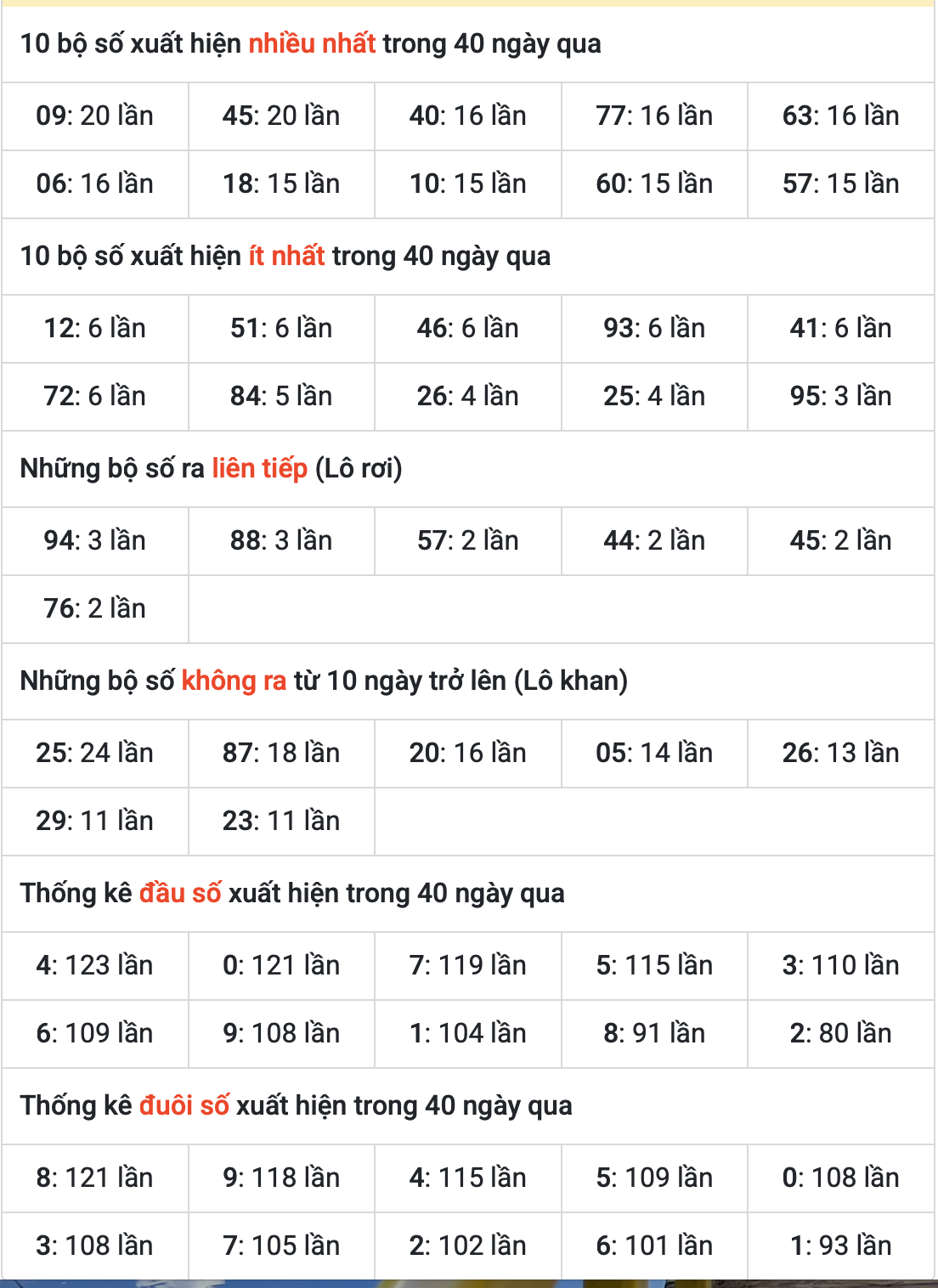The image size is (938, 1288).
Task: Click the 'đầu số' highlighted heading text
Action: [x=180, y=893]
